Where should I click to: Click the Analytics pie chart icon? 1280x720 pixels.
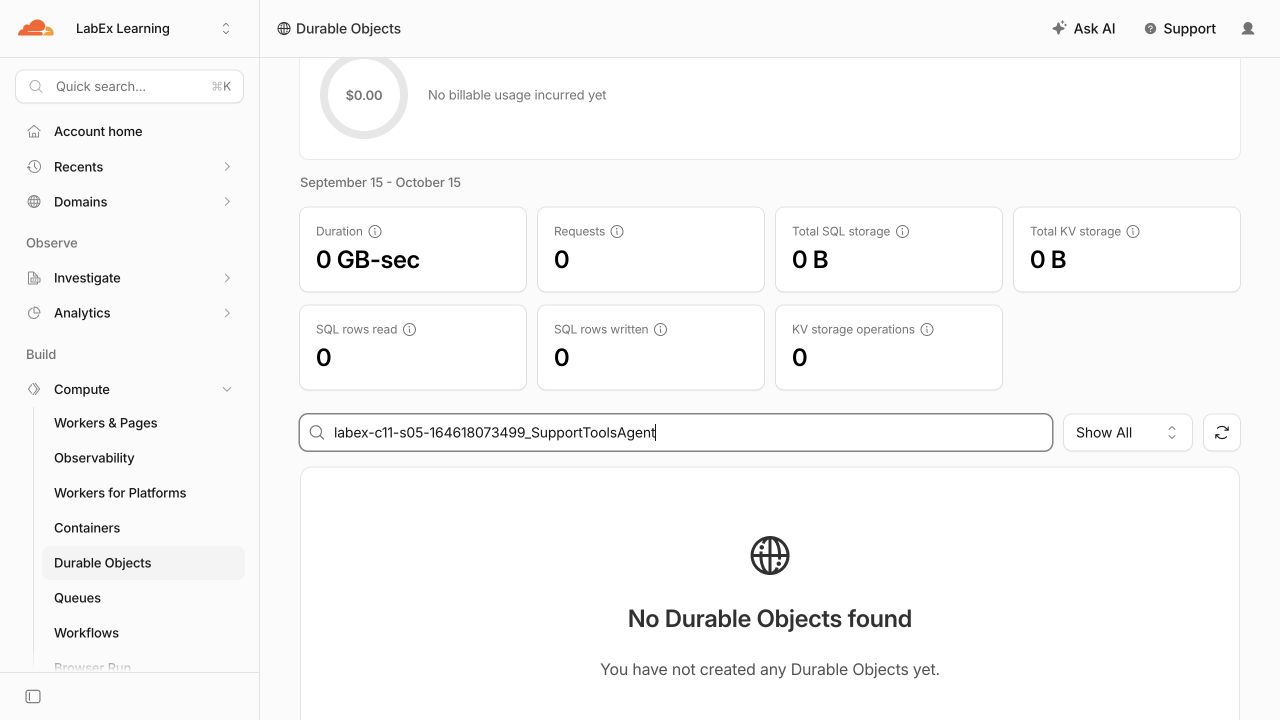click(34, 313)
